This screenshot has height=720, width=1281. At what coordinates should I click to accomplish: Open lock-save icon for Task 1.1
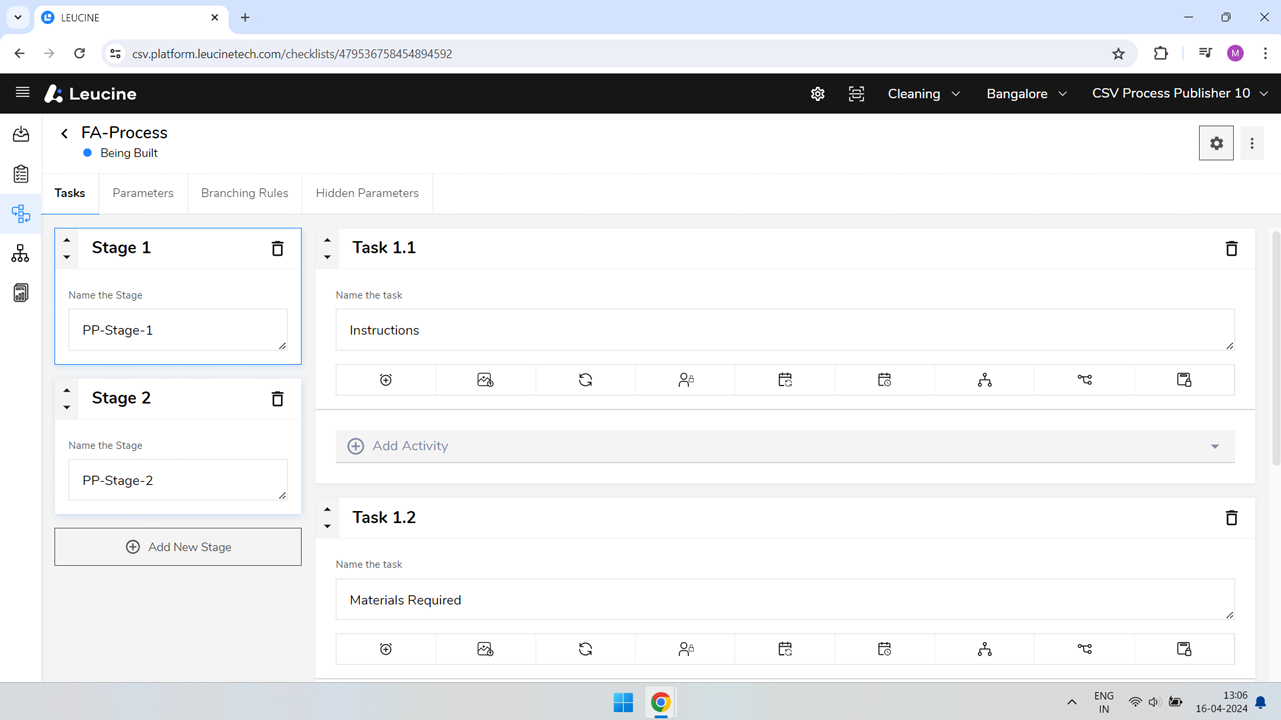coord(1184,380)
